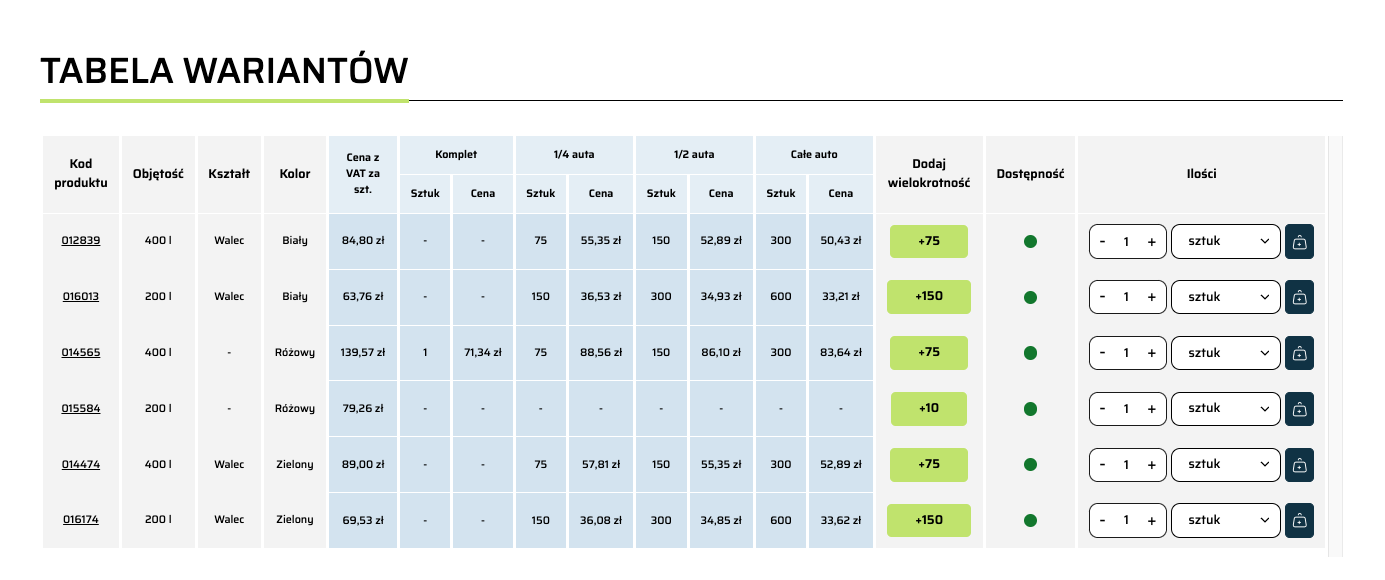Increase quantity with plus for 012839
Viewport: 1385px width, 580px height.
click(1151, 241)
